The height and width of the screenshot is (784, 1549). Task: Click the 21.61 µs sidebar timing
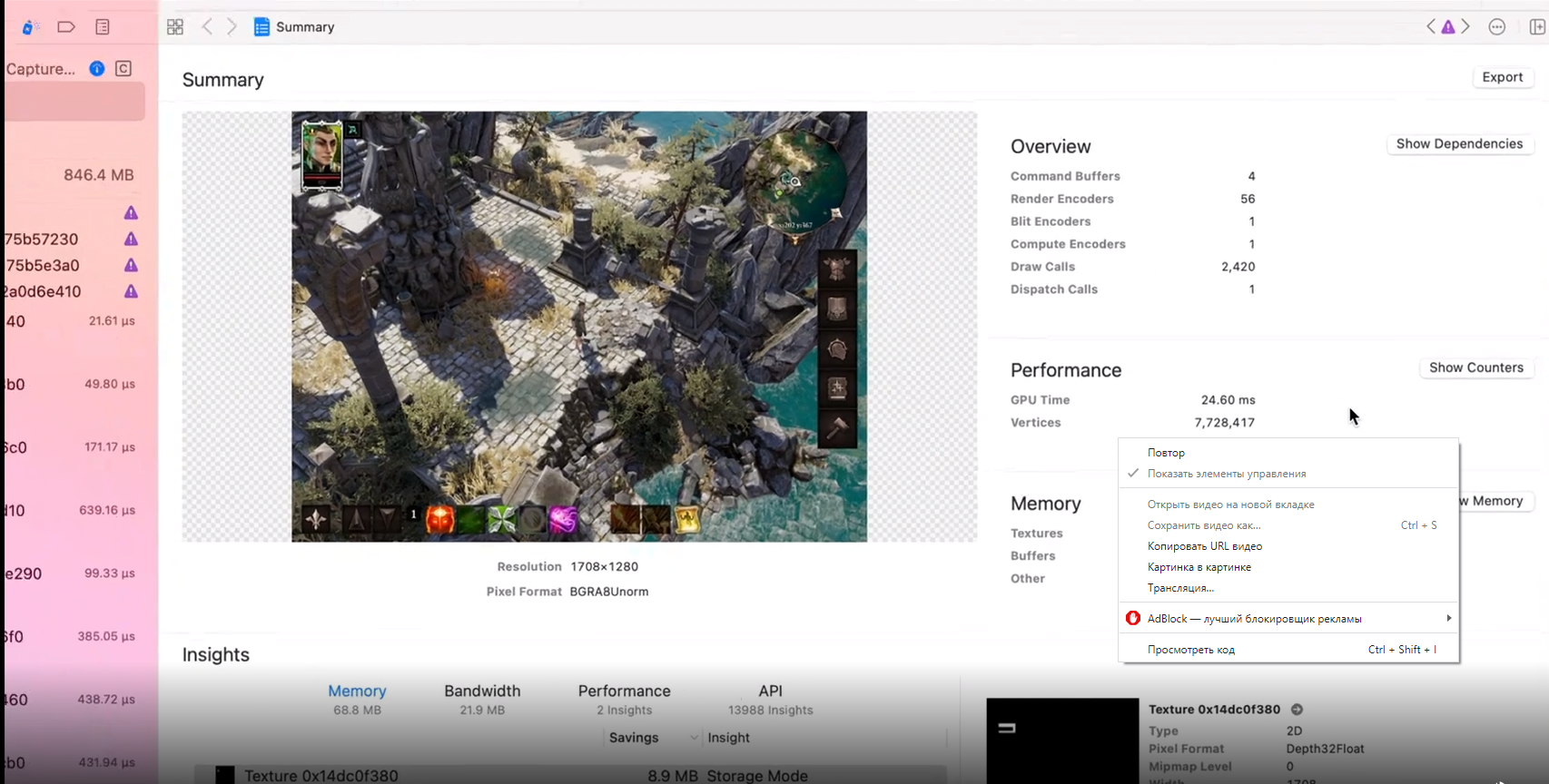click(x=112, y=321)
